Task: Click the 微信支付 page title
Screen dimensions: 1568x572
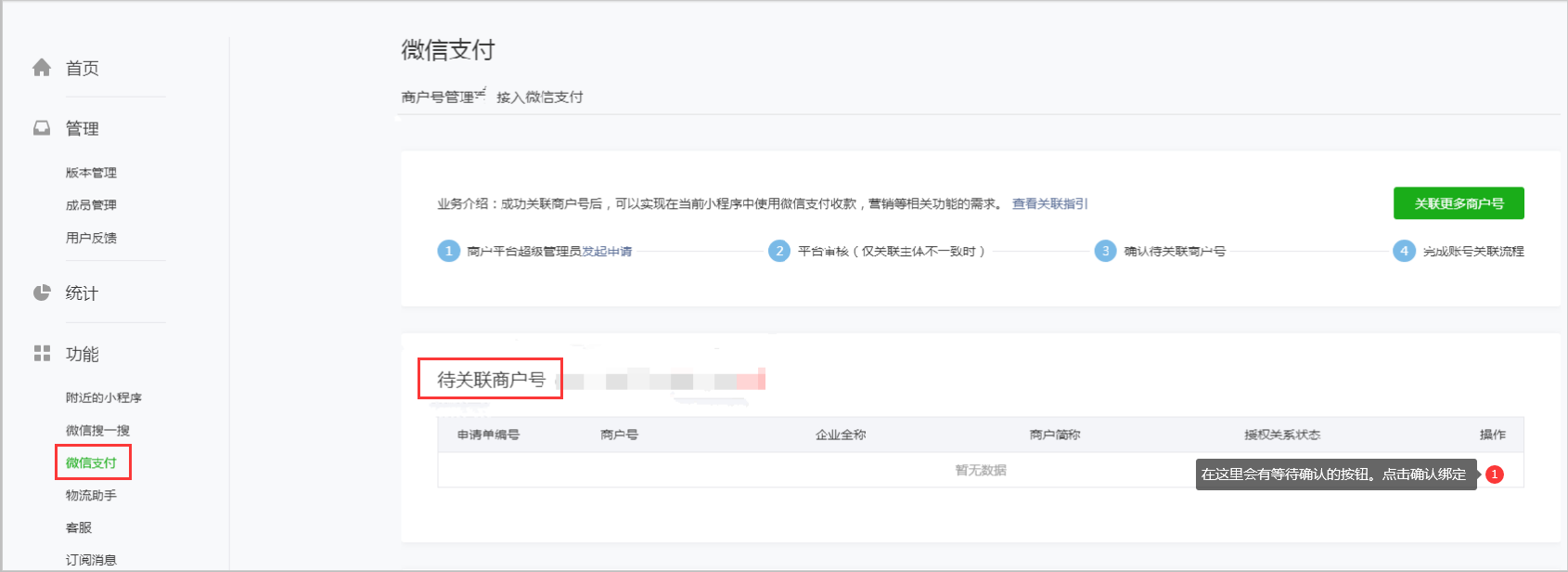Action: click(448, 50)
